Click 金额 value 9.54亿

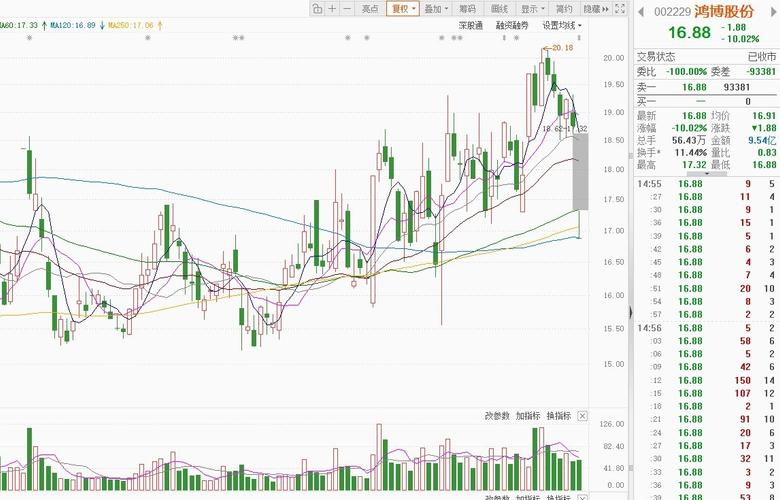762,141
